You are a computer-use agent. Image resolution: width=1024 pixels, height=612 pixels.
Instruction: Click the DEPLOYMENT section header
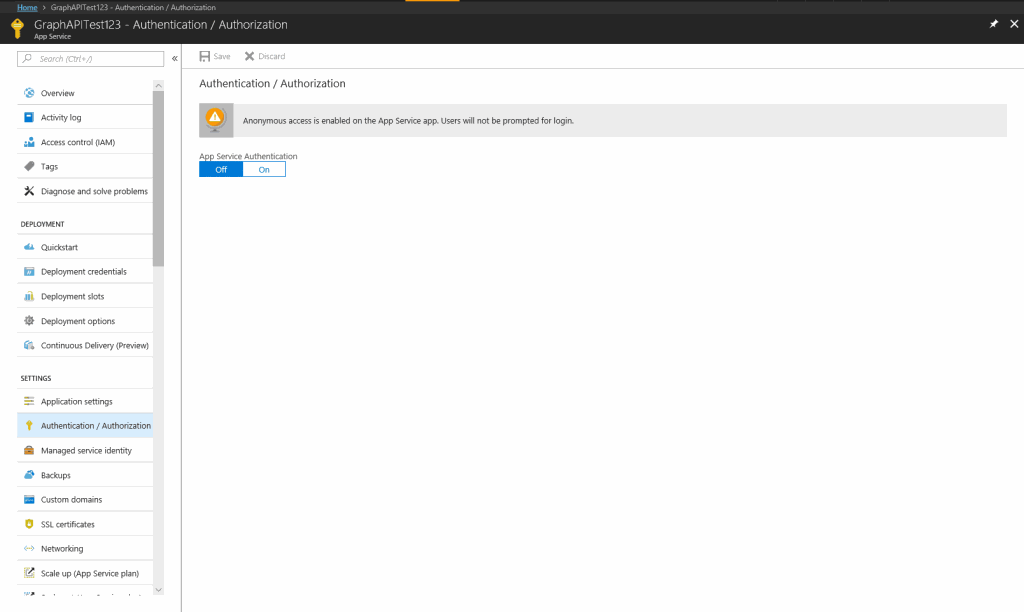pos(42,224)
